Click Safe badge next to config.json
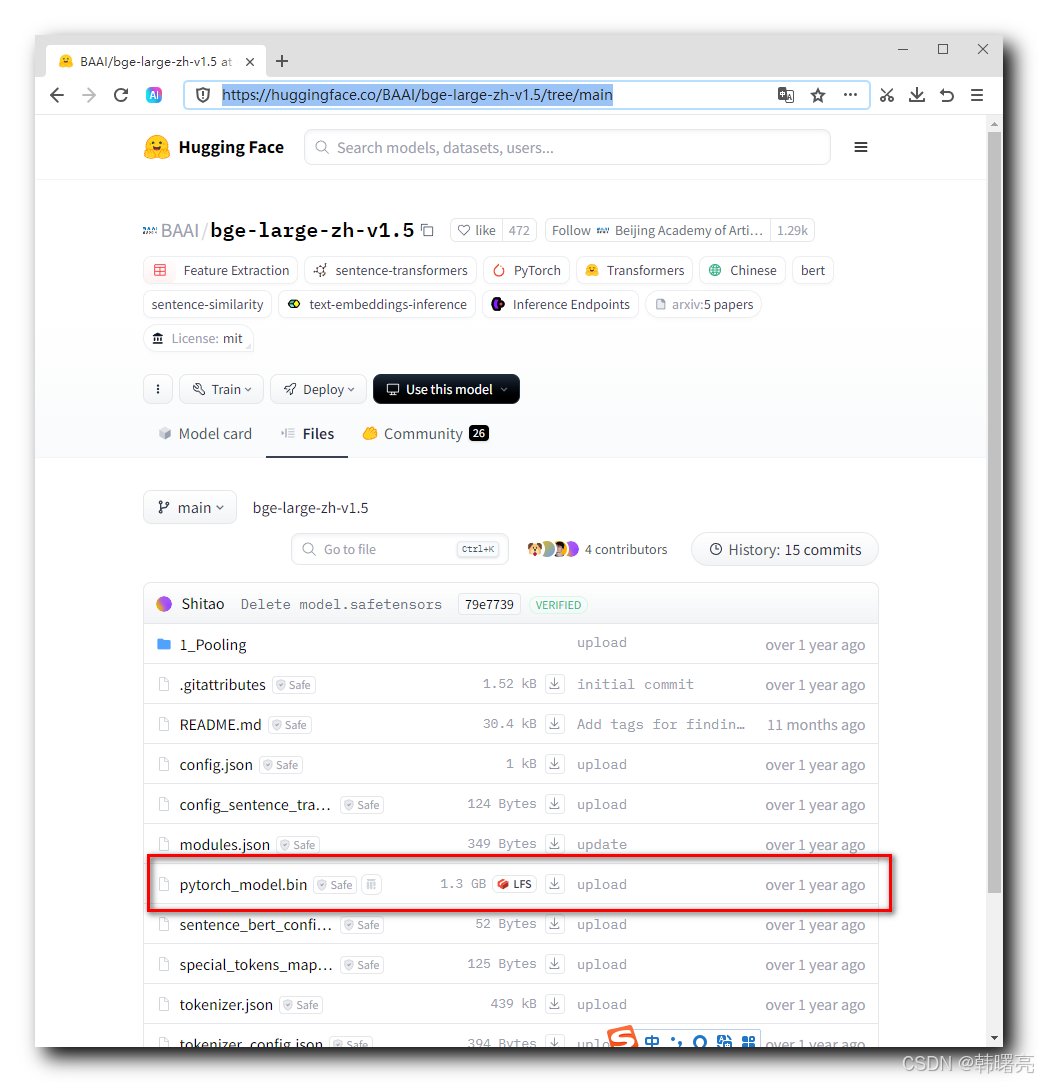The image size is (1038, 1082). pyautogui.click(x=281, y=765)
